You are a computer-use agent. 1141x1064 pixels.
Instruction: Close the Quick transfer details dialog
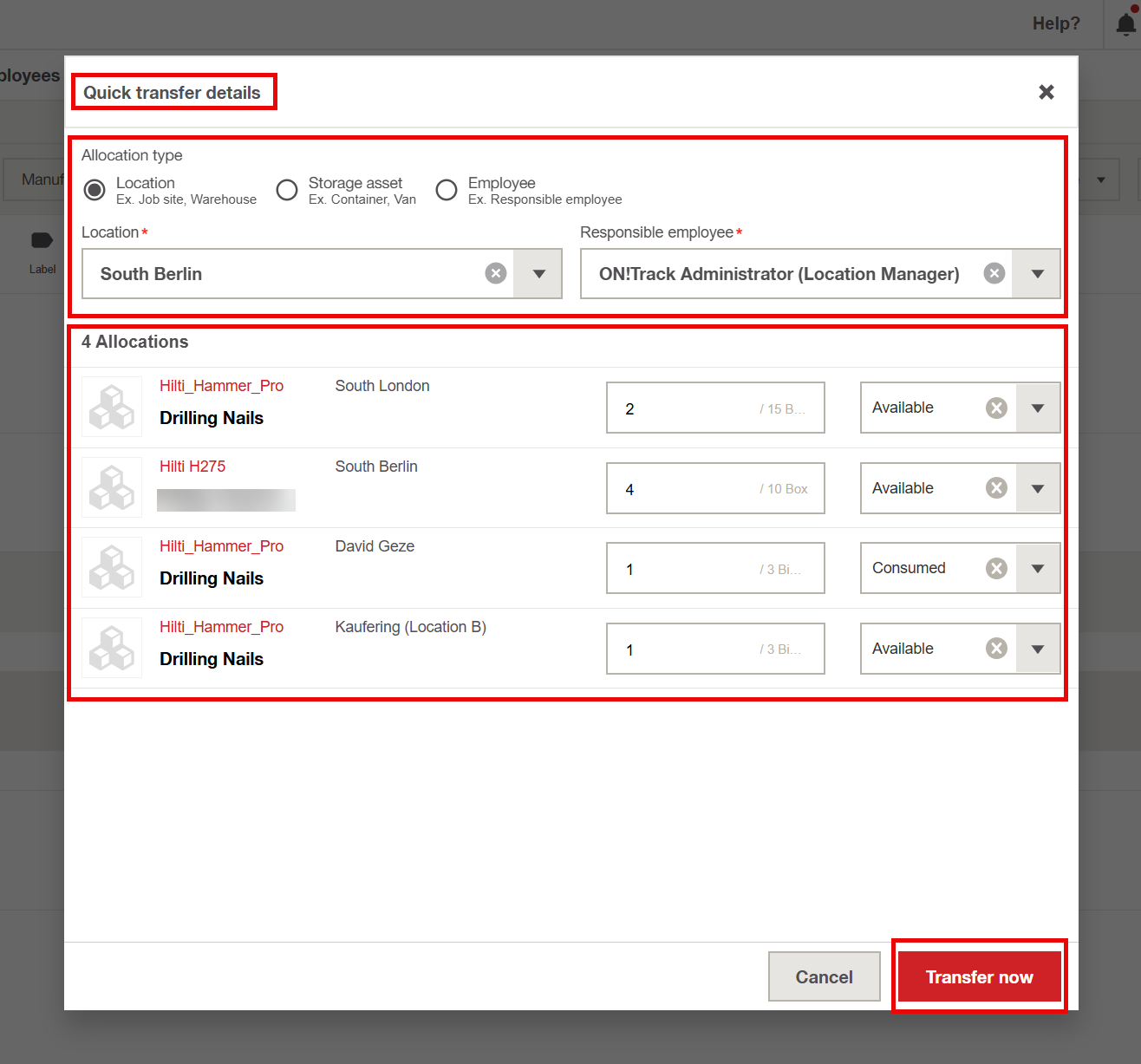pyautogui.click(x=1046, y=92)
